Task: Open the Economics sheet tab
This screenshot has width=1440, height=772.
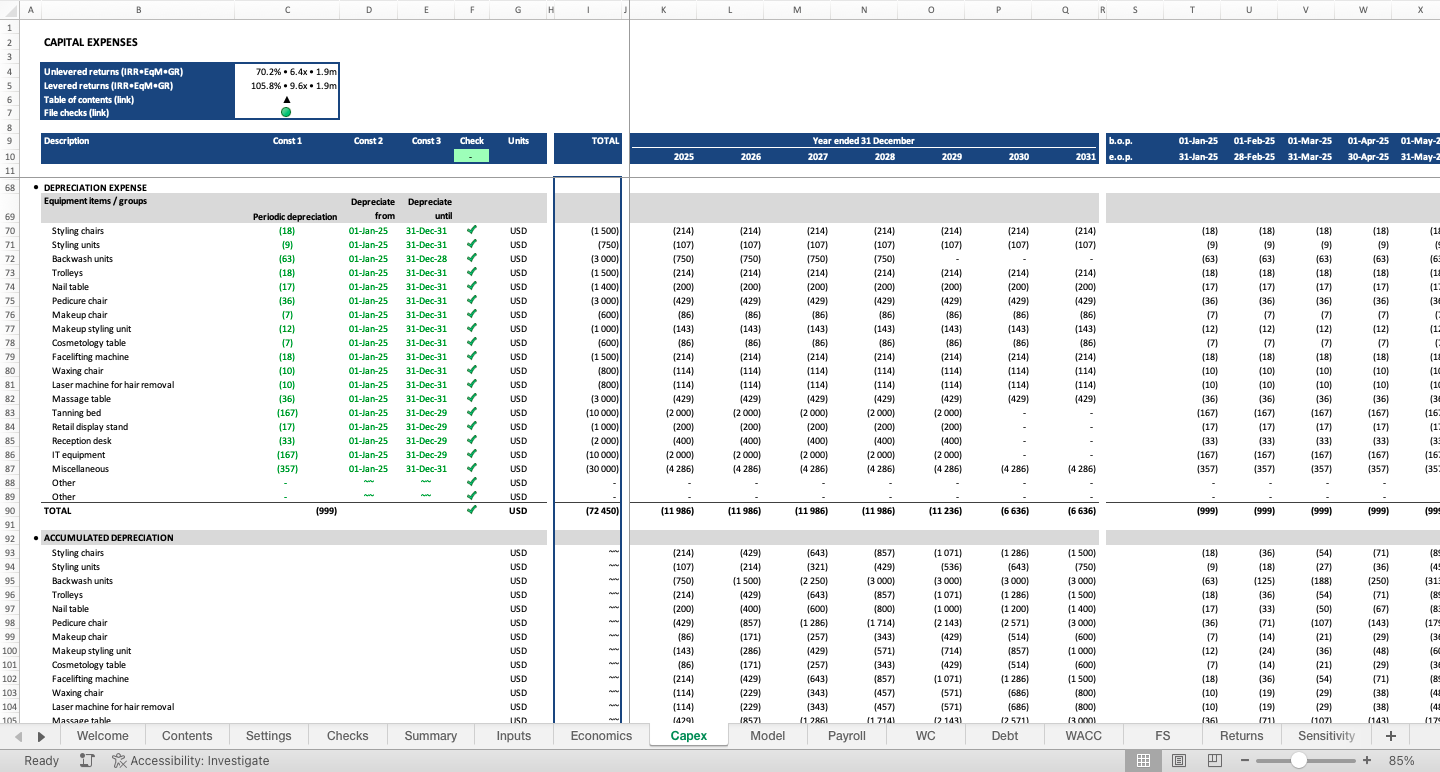Action: 601,735
